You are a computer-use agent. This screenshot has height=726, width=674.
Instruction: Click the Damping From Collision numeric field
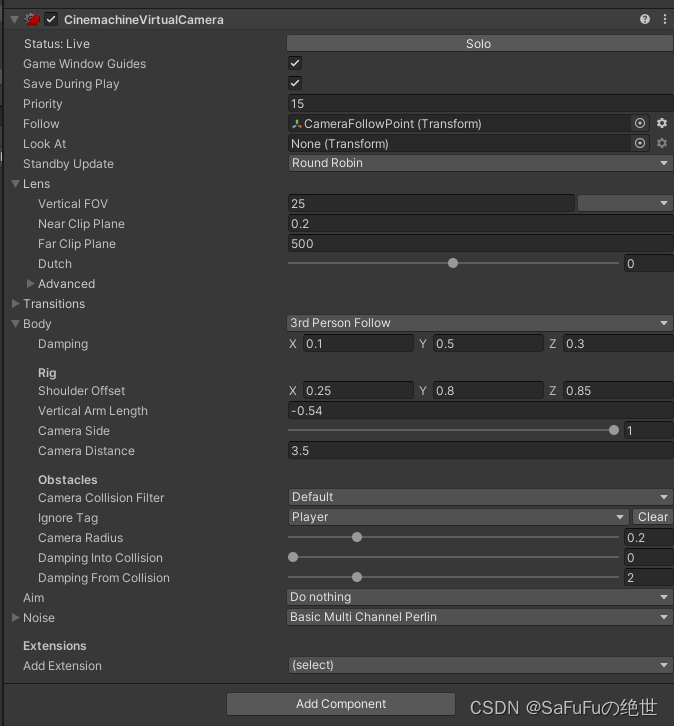(x=649, y=577)
